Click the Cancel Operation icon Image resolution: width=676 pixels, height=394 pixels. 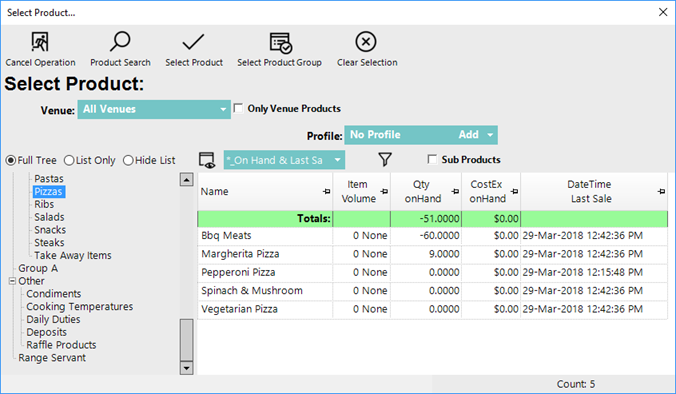pyautogui.click(x=40, y=42)
